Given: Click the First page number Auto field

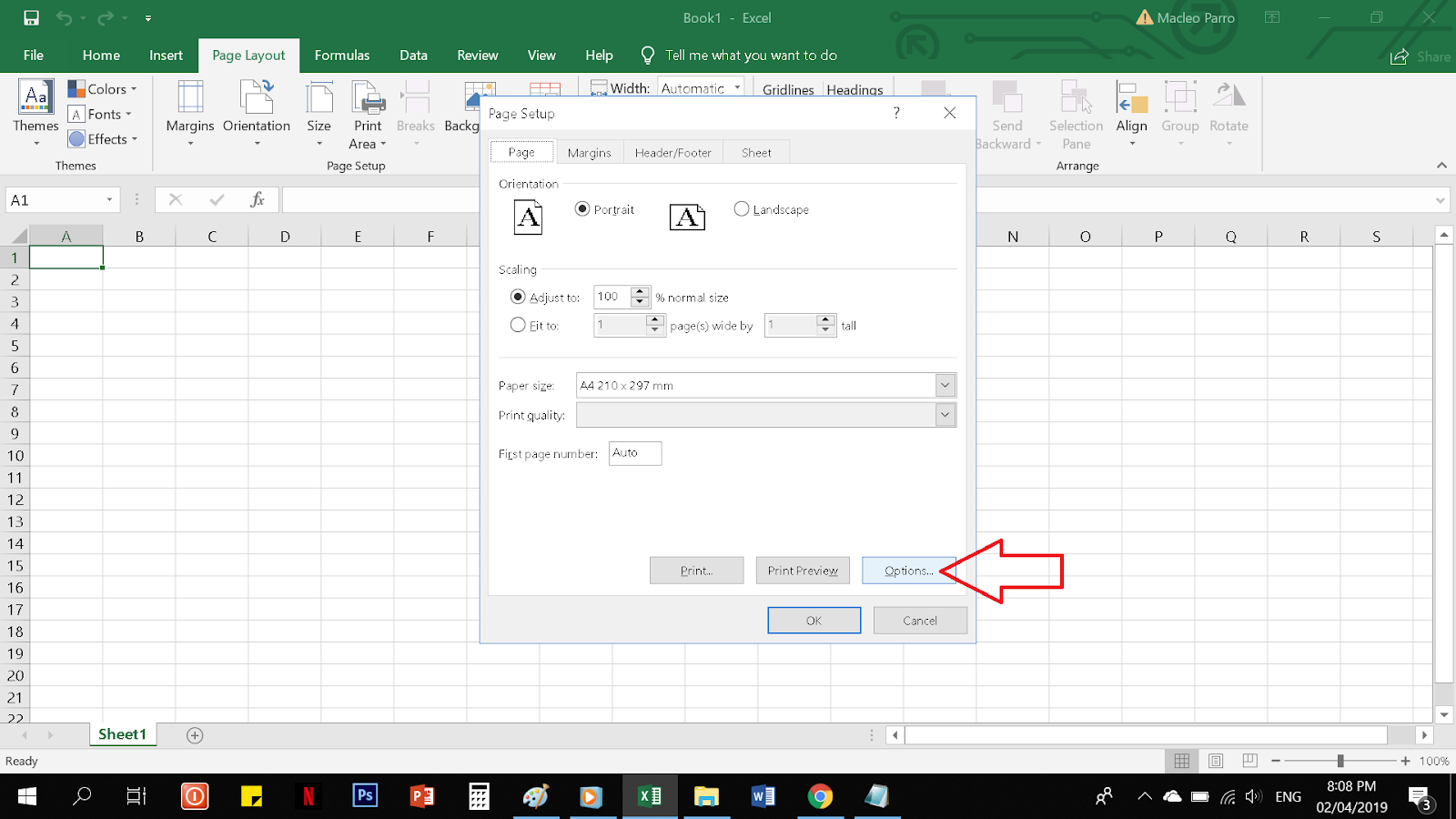Looking at the screenshot, I should [x=634, y=452].
